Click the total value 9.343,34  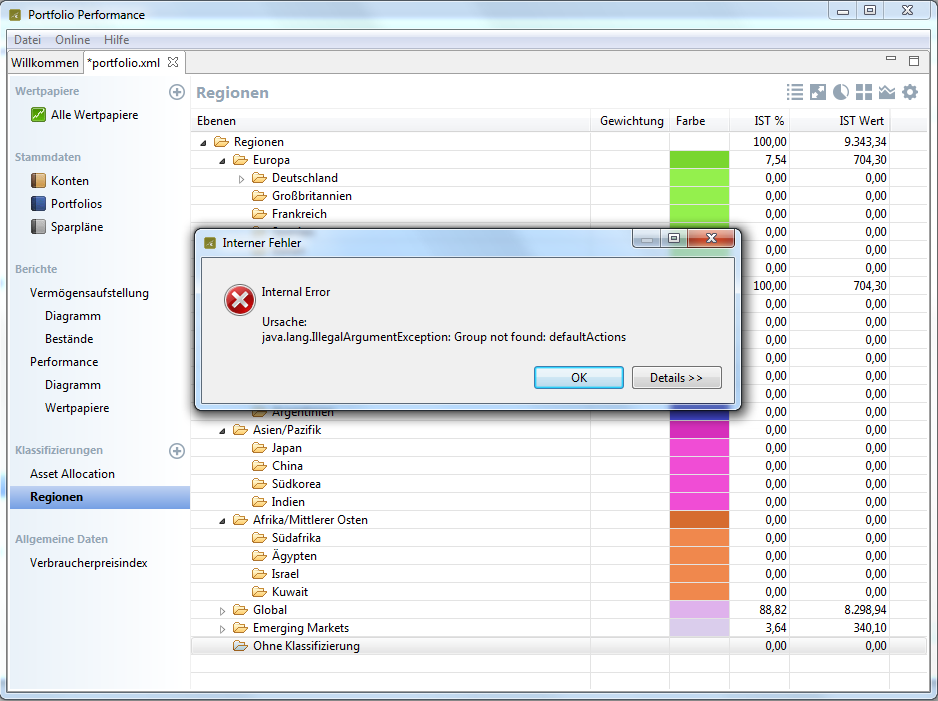(865, 142)
